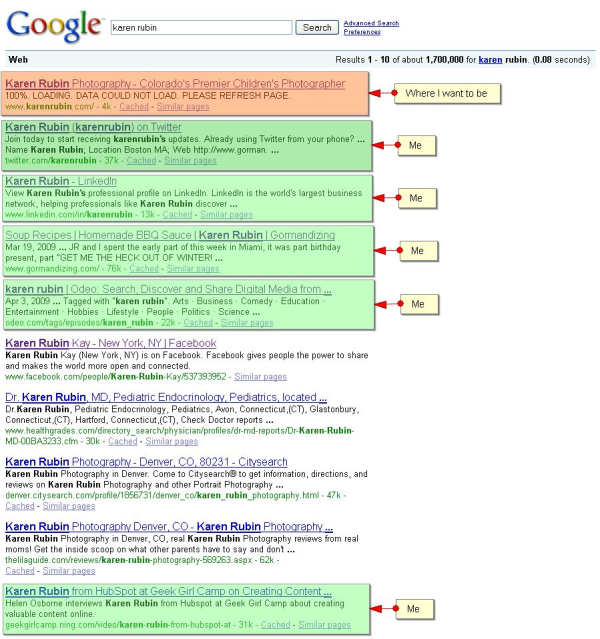This screenshot has width=600, height=639.
Task: Open Karen Rubin from HubSpot Geek Girl Camp result
Action: pyautogui.click(x=168, y=591)
